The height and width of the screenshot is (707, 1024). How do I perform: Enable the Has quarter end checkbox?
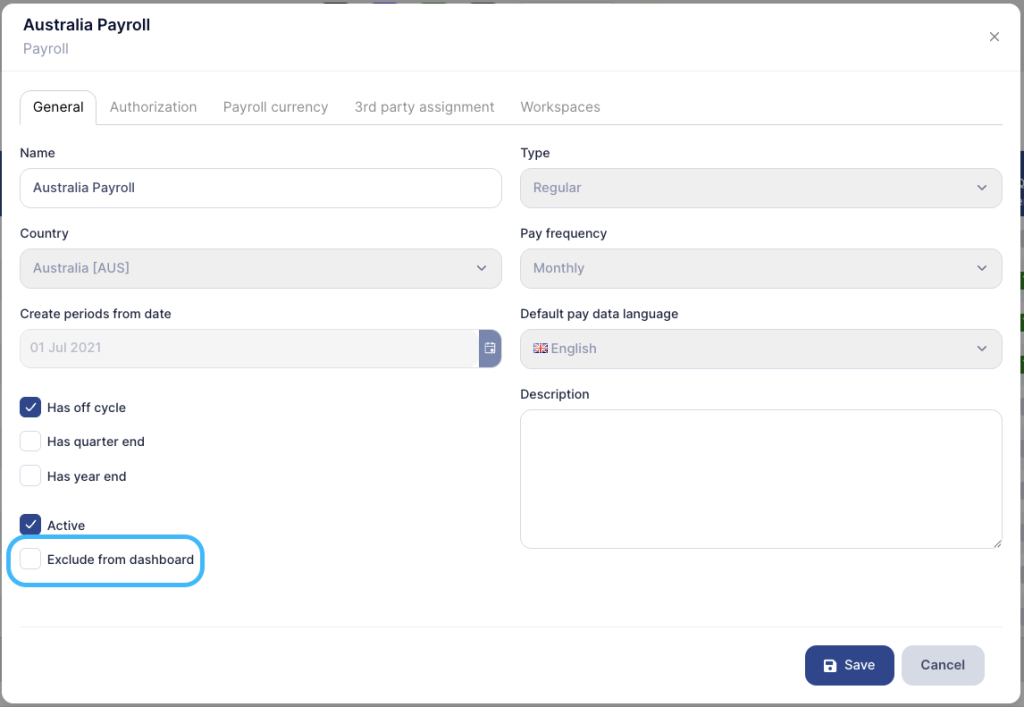[x=31, y=441]
